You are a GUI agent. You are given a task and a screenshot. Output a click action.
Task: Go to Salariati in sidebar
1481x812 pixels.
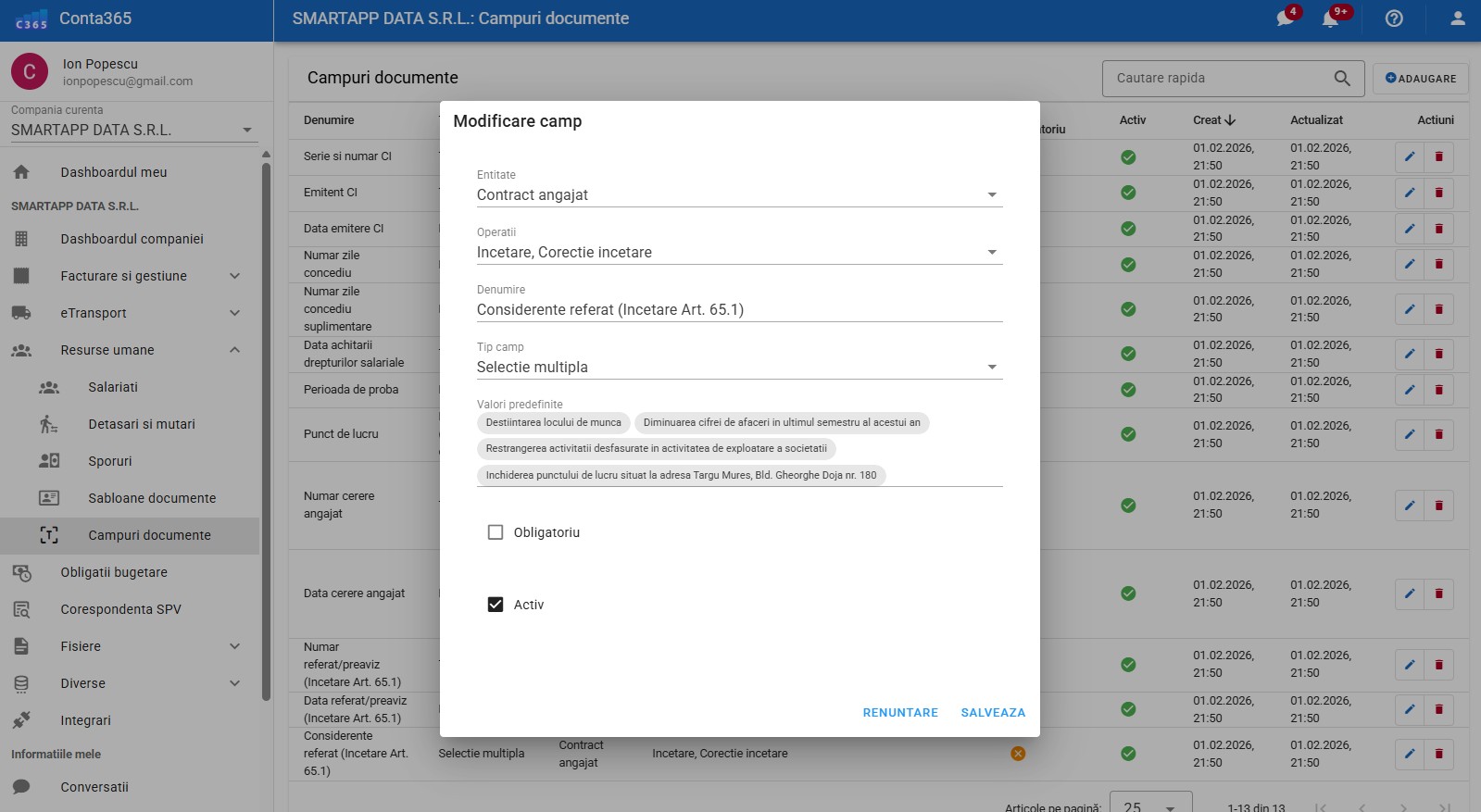[x=113, y=387]
